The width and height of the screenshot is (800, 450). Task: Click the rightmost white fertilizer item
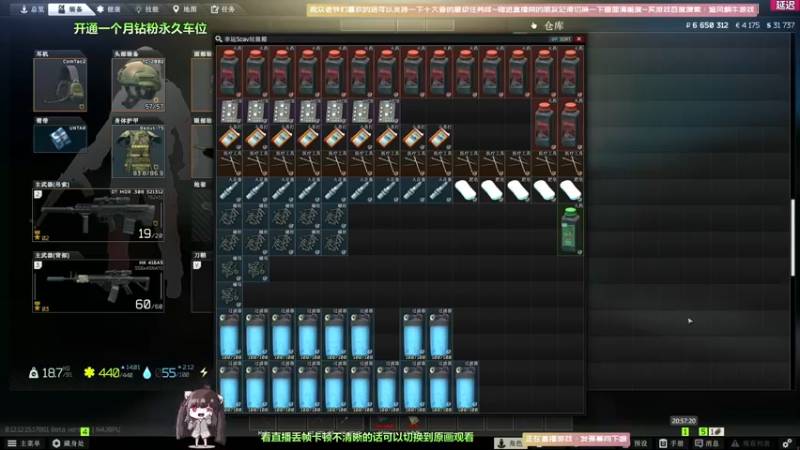point(570,190)
